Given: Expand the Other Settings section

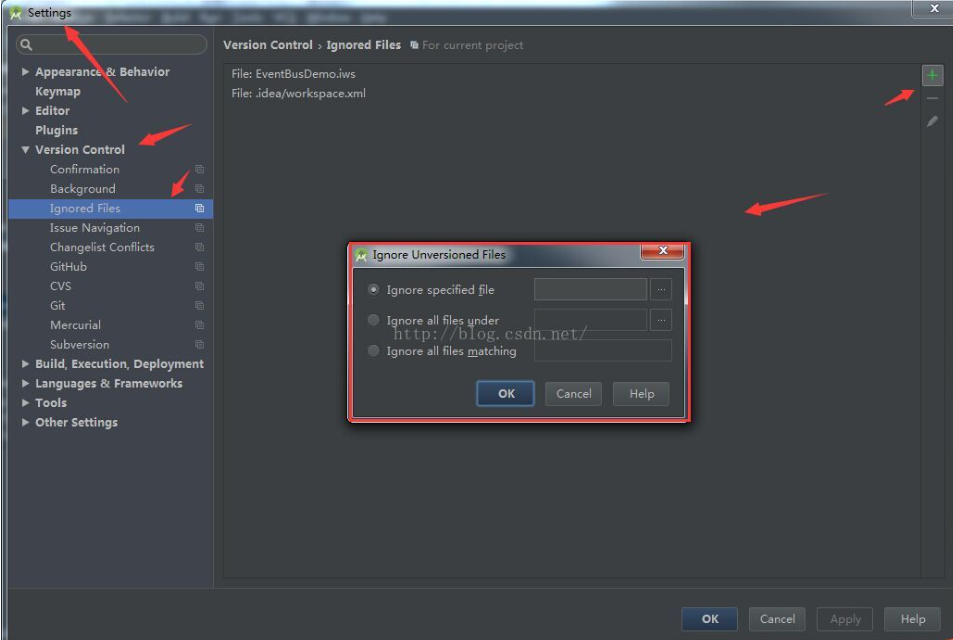Looking at the screenshot, I should tap(25, 422).
